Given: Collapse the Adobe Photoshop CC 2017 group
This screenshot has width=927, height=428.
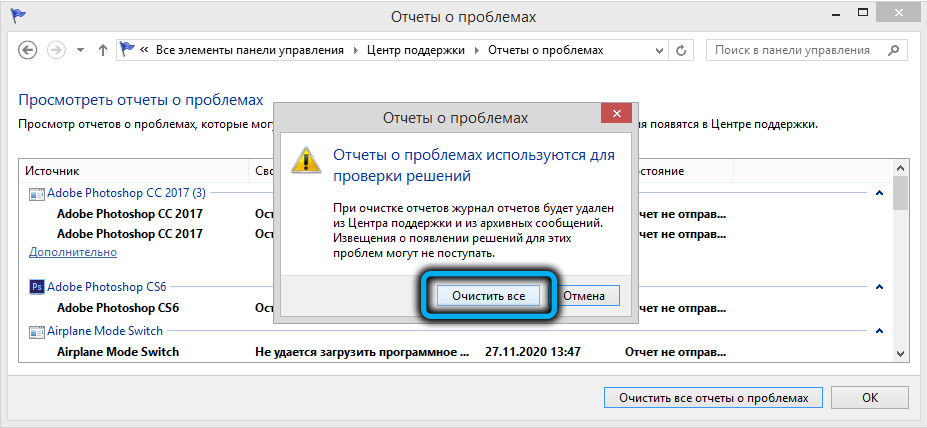Looking at the screenshot, I should pos(879,193).
